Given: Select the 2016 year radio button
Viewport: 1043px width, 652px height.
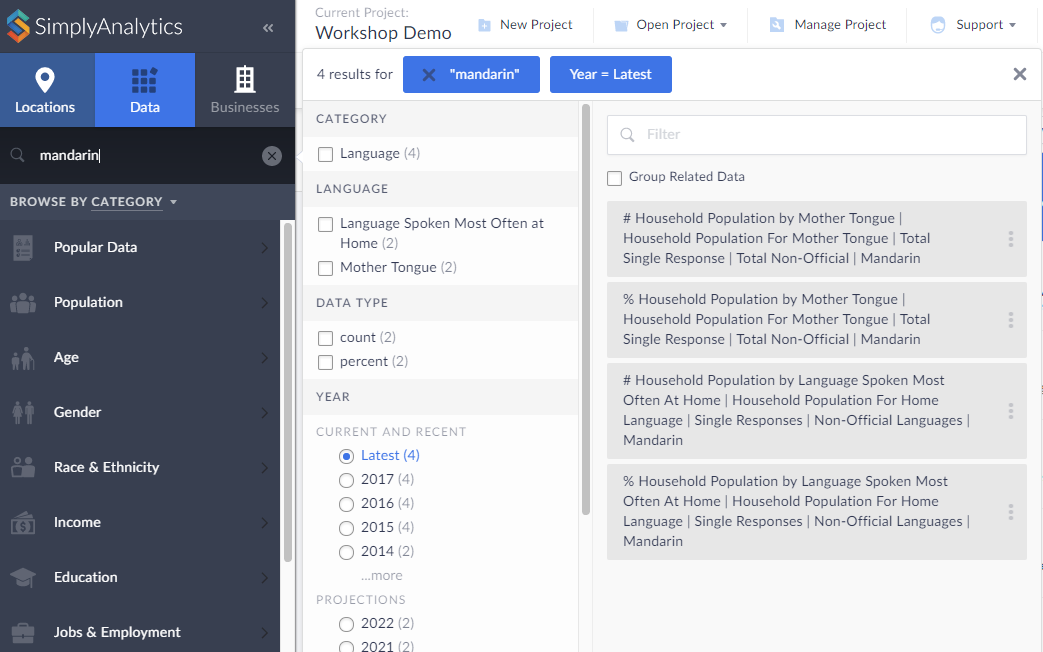Looking at the screenshot, I should tap(347, 504).
